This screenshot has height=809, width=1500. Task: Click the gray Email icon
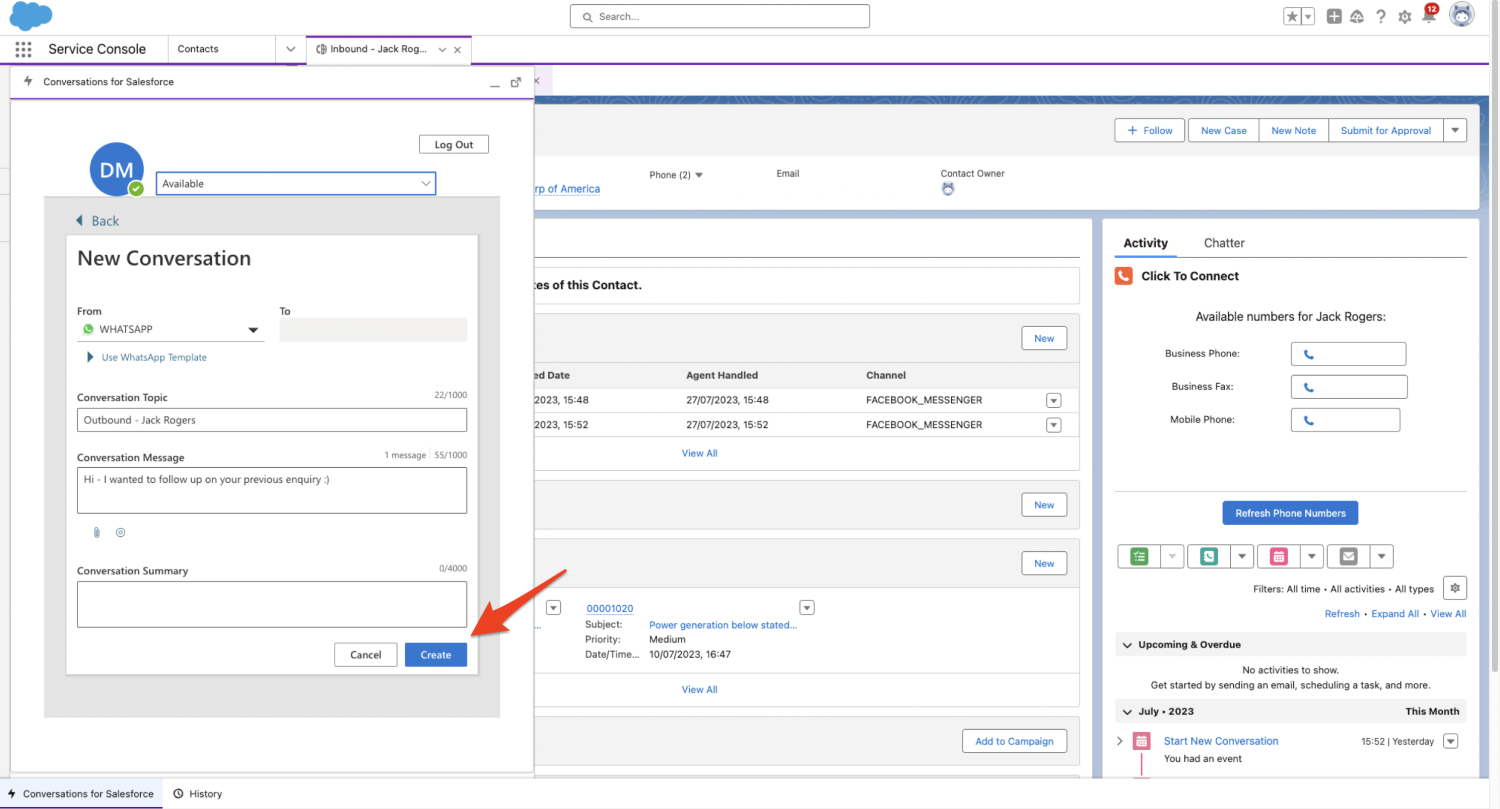pos(1348,557)
